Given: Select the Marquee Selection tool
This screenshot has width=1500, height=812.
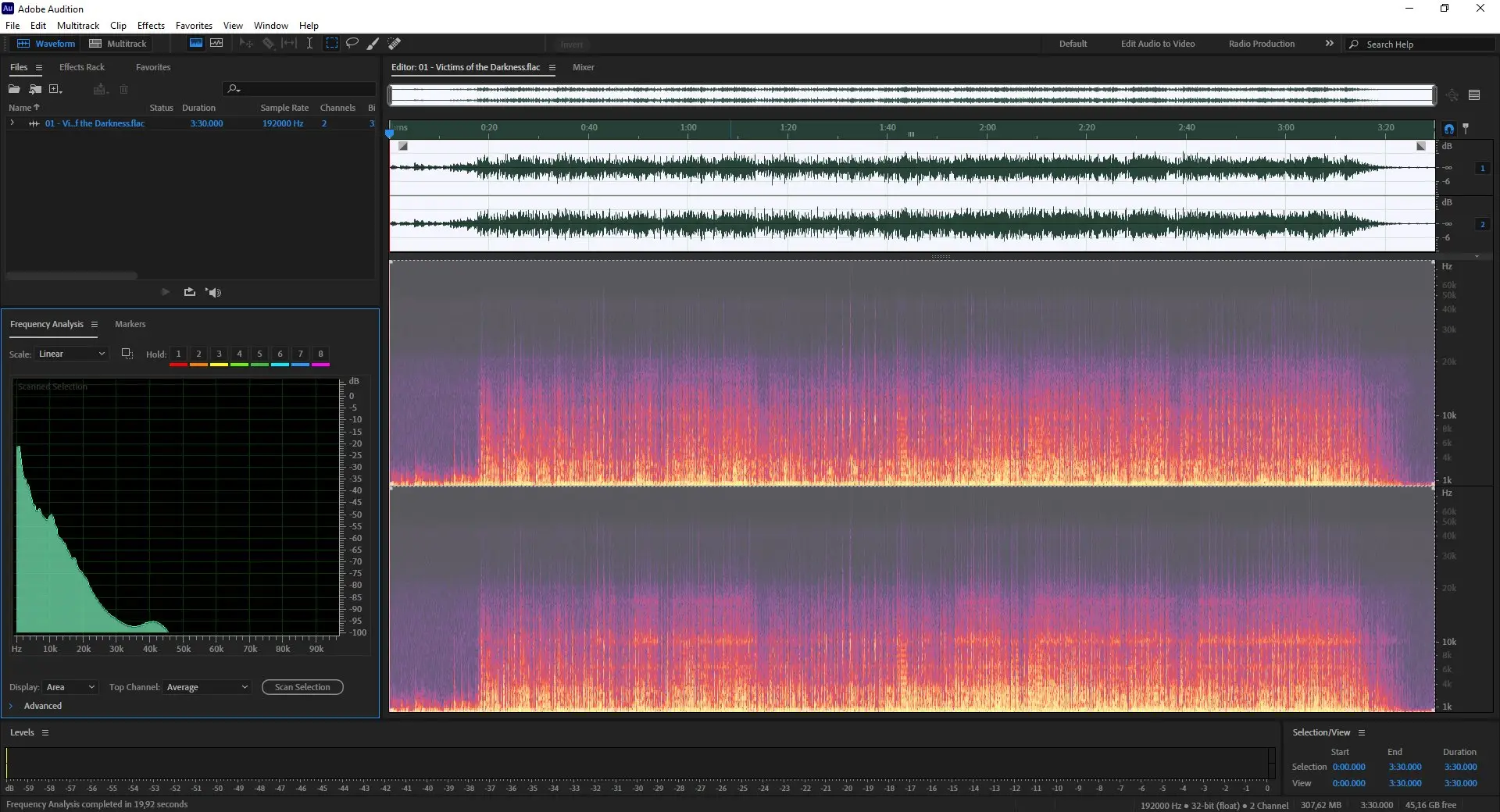Looking at the screenshot, I should point(332,44).
